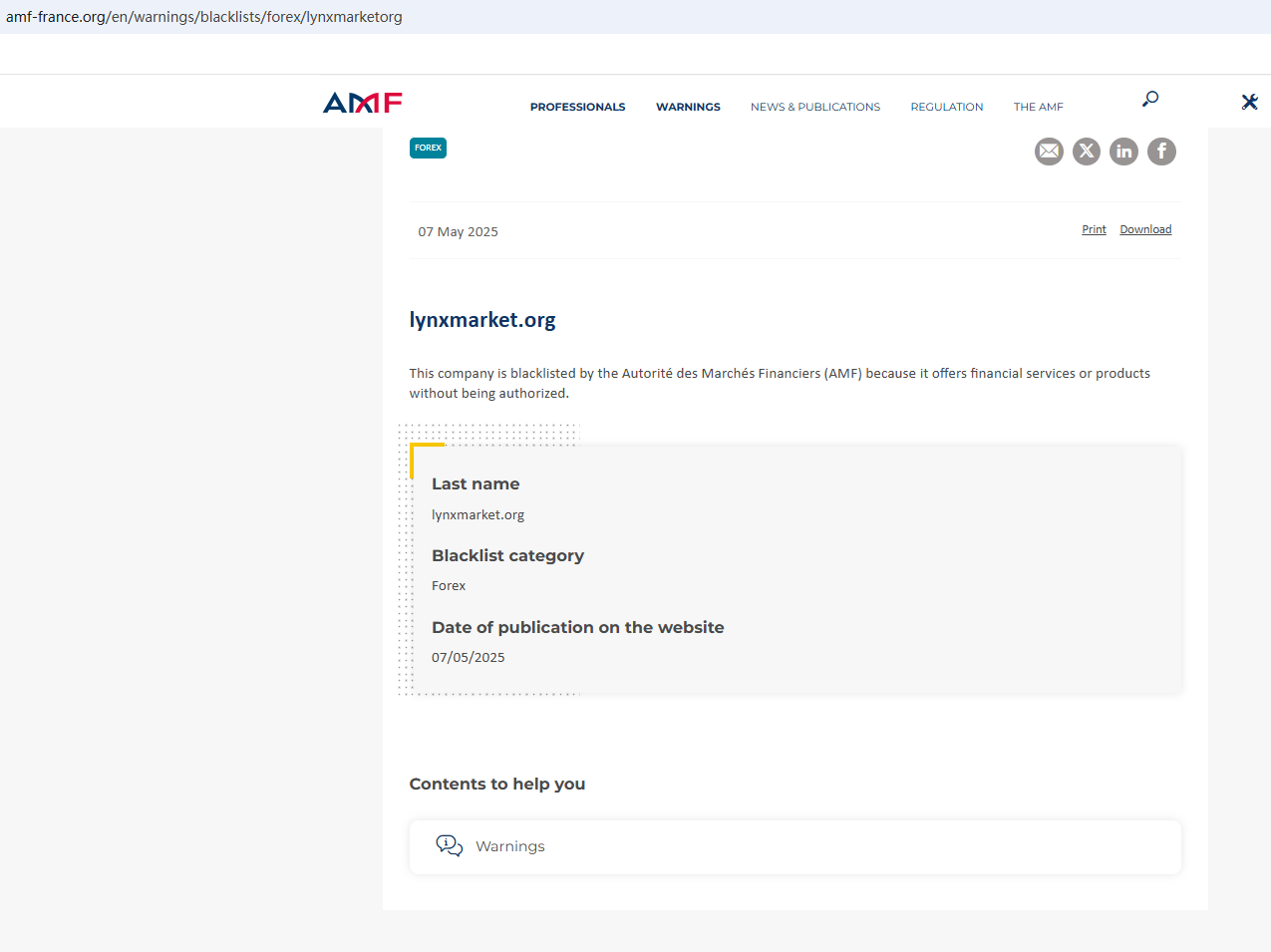Open the Regulation menu
Screen dimensions: 1271x952
947,107
